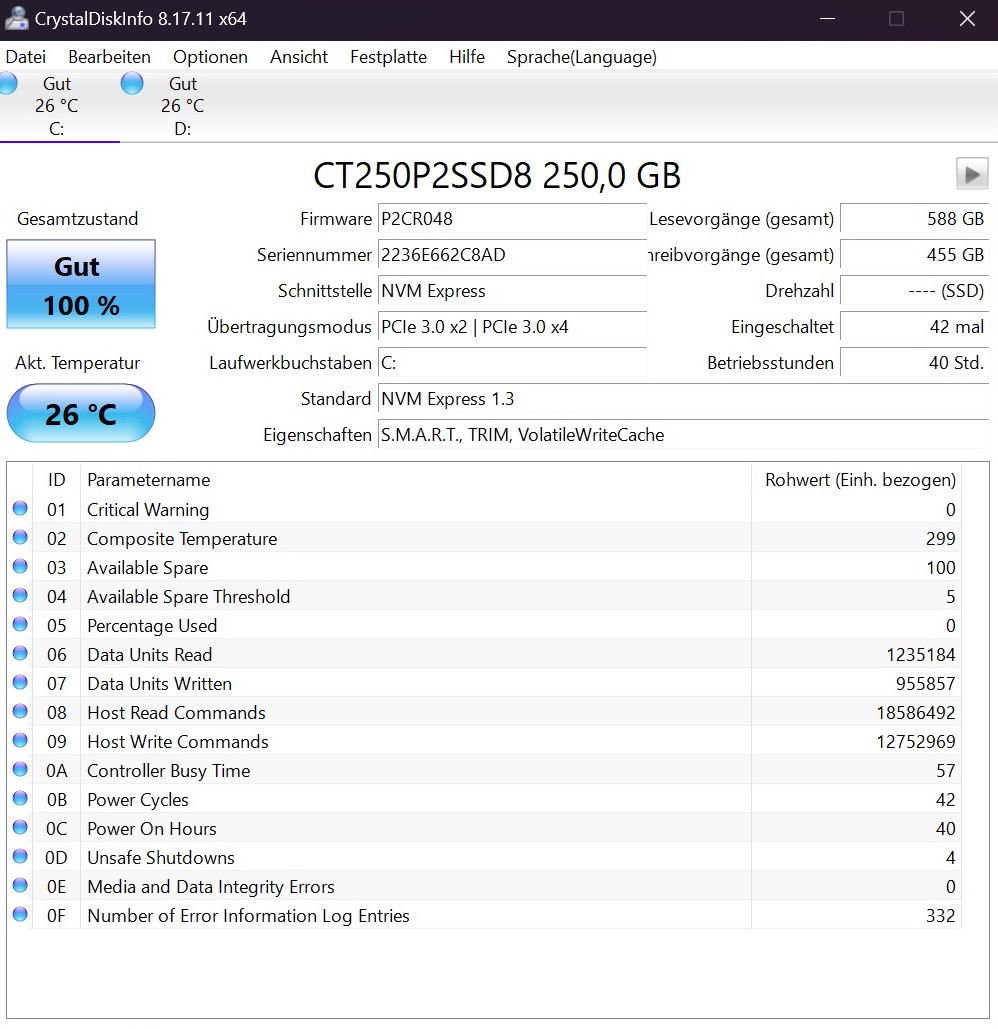The width and height of the screenshot is (998, 1029).
Task: Click the Laufwerkbuchstaben field
Action: tap(512, 363)
